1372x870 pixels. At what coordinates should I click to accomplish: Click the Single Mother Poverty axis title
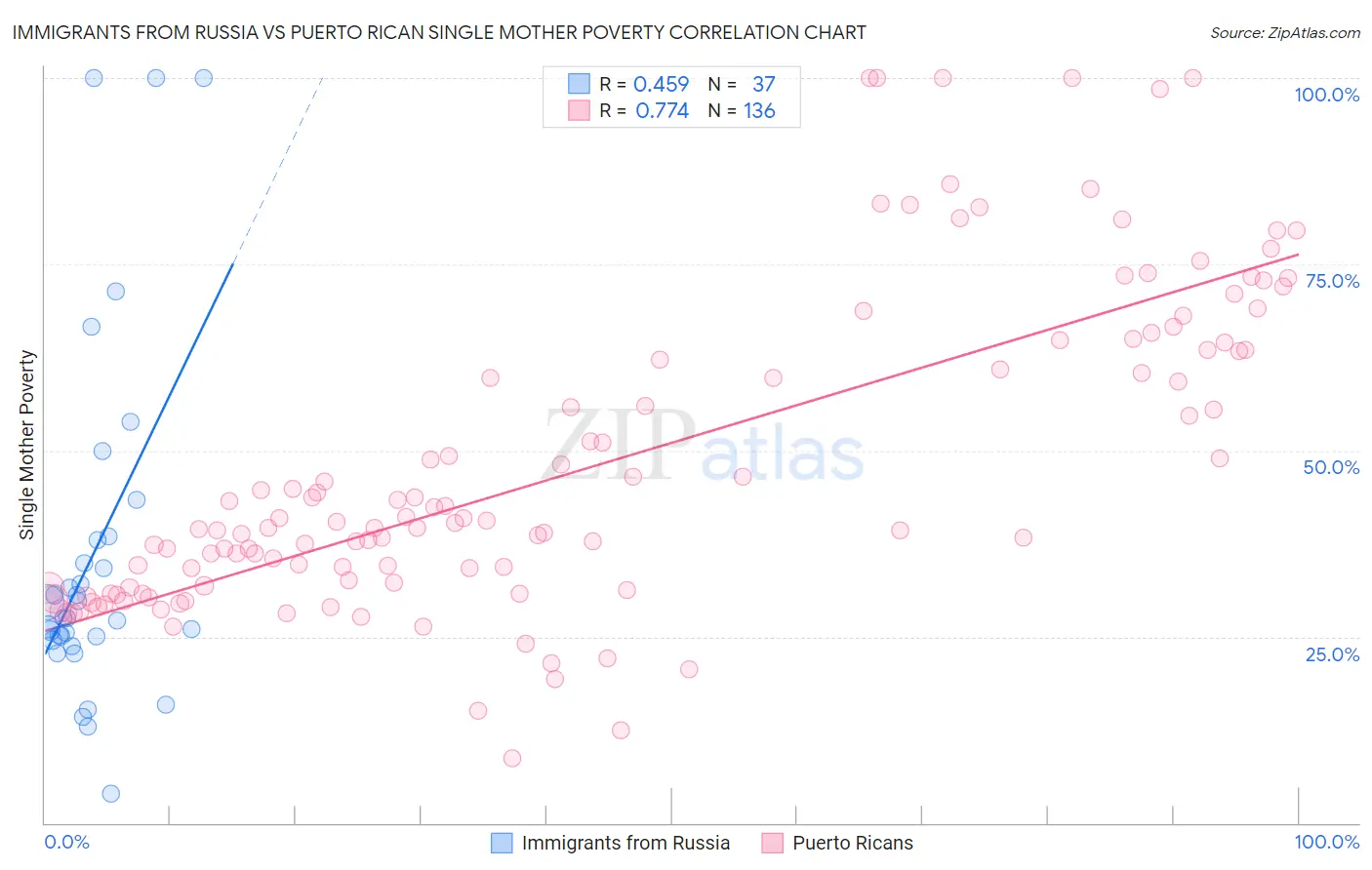27,445
